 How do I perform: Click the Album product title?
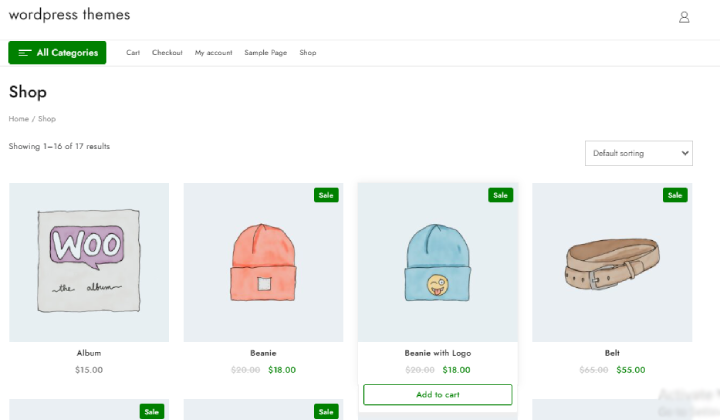coord(89,353)
